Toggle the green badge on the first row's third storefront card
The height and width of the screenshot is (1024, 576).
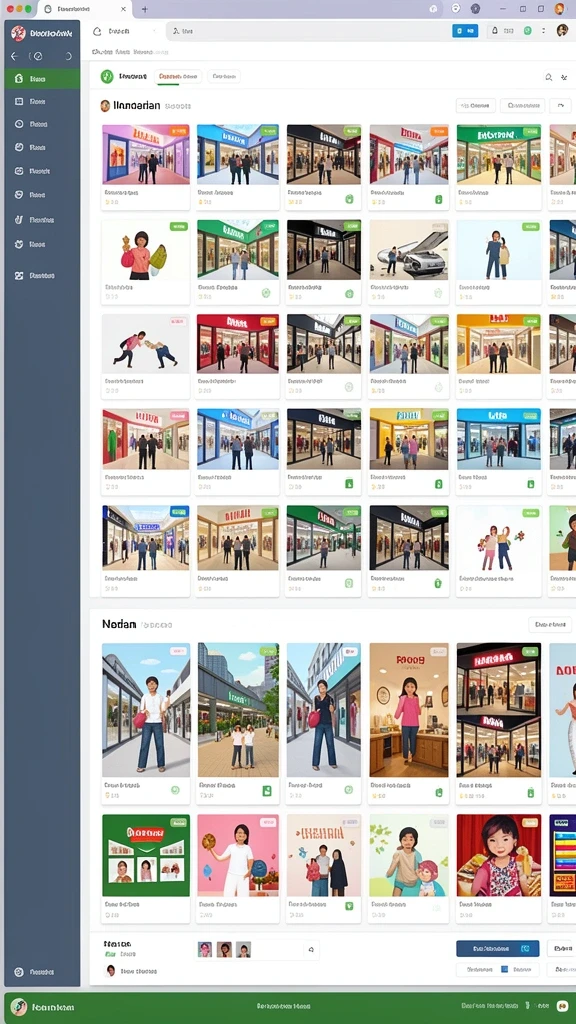pos(352,131)
